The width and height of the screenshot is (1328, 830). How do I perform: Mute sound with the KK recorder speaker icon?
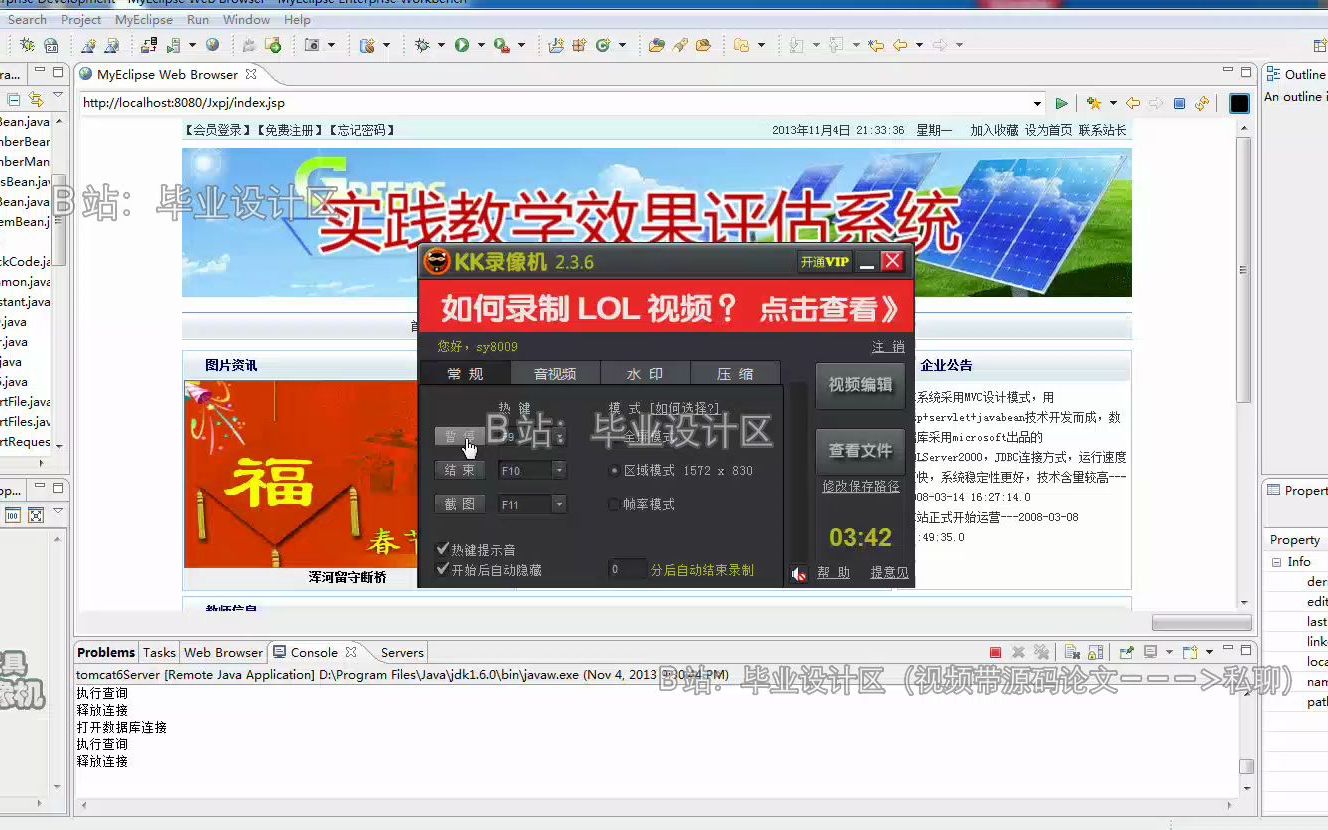point(798,574)
